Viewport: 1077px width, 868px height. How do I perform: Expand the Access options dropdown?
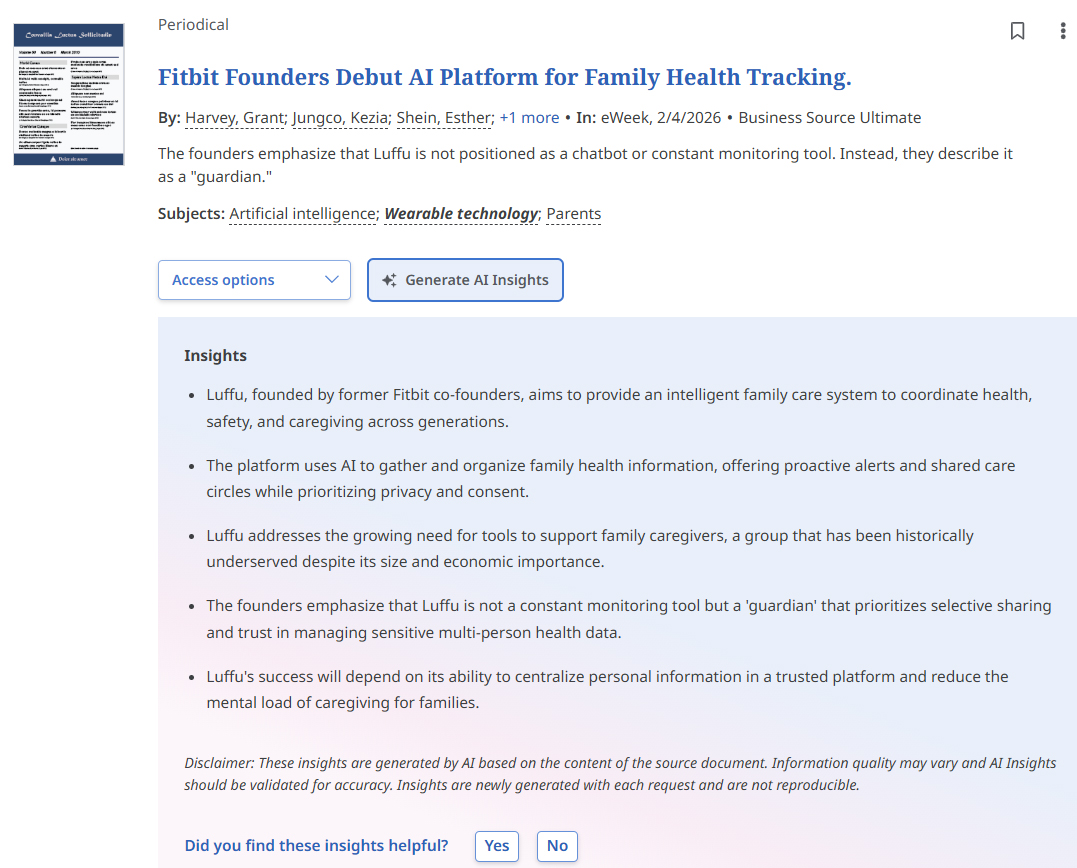tap(254, 280)
